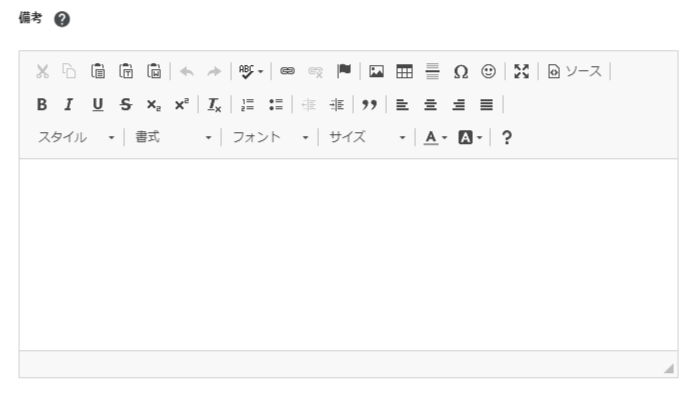The width and height of the screenshot is (696, 394).
Task: Insert an image with the picture icon
Action: (x=376, y=71)
